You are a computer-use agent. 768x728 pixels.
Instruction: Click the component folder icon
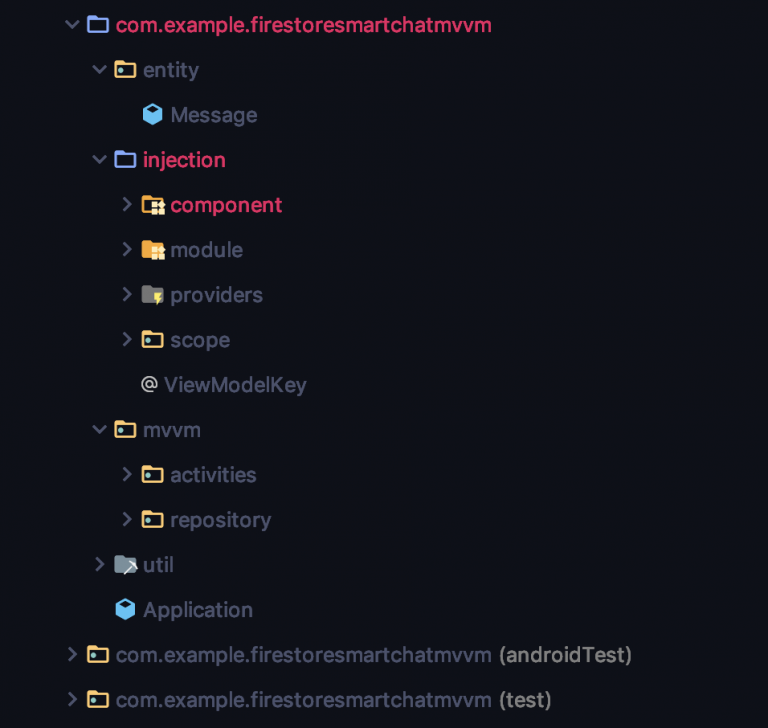[x=153, y=205]
